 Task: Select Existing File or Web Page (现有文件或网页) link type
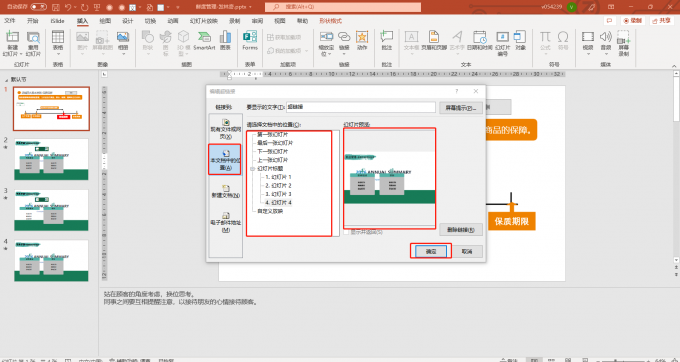226,129
